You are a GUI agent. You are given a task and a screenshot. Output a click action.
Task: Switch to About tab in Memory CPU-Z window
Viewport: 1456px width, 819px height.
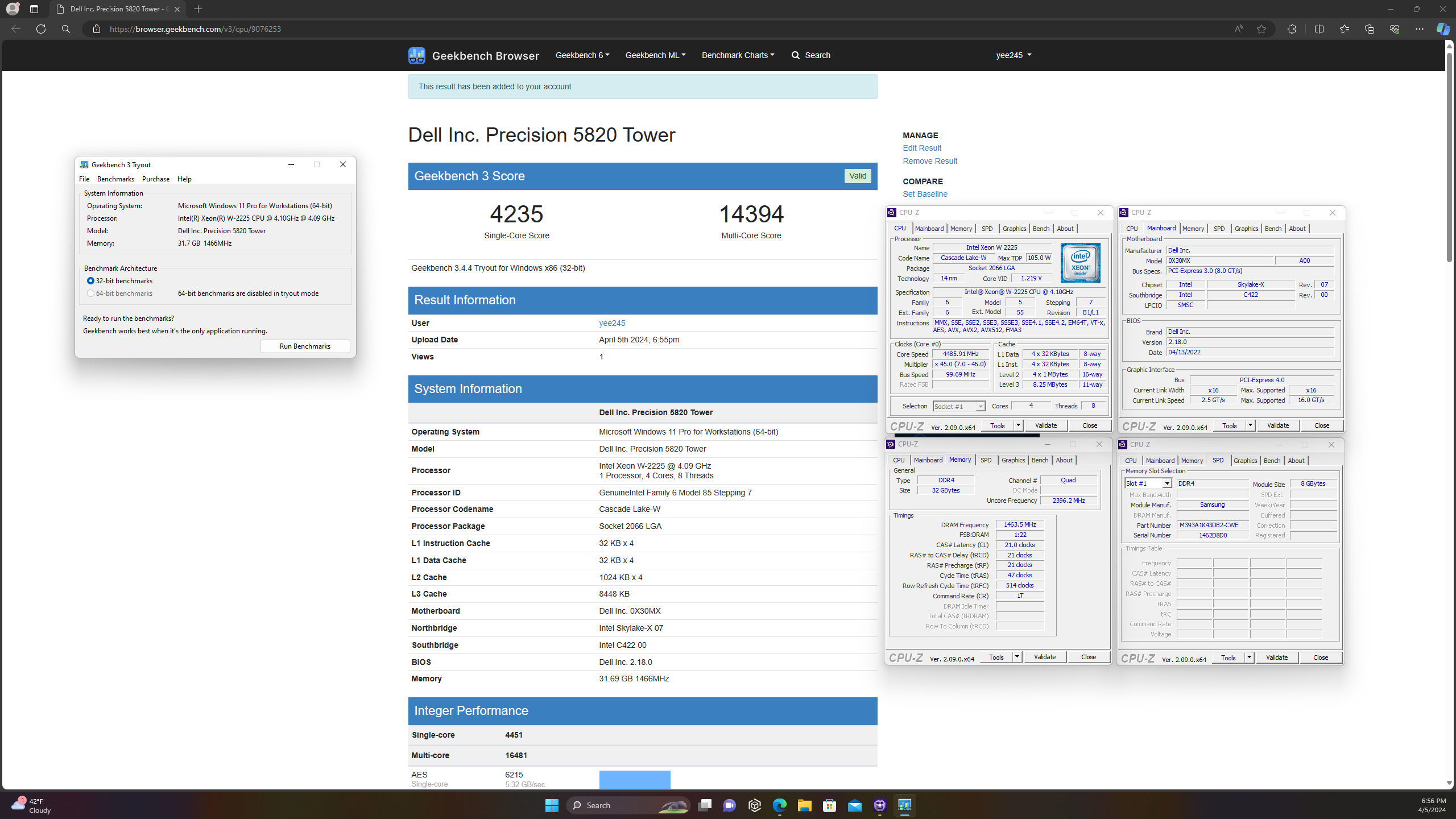point(1064,460)
